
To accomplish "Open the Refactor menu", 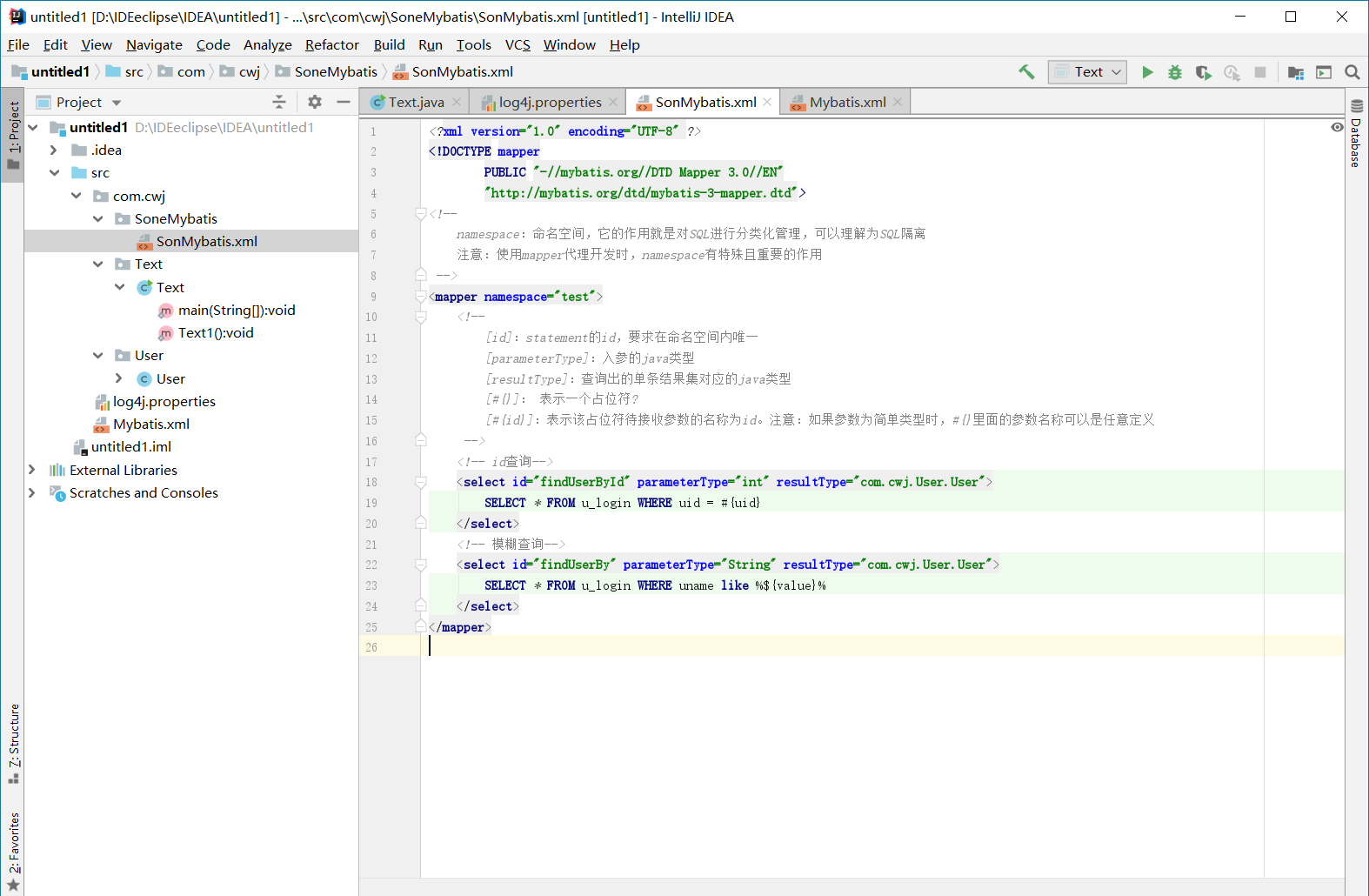I will (331, 45).
